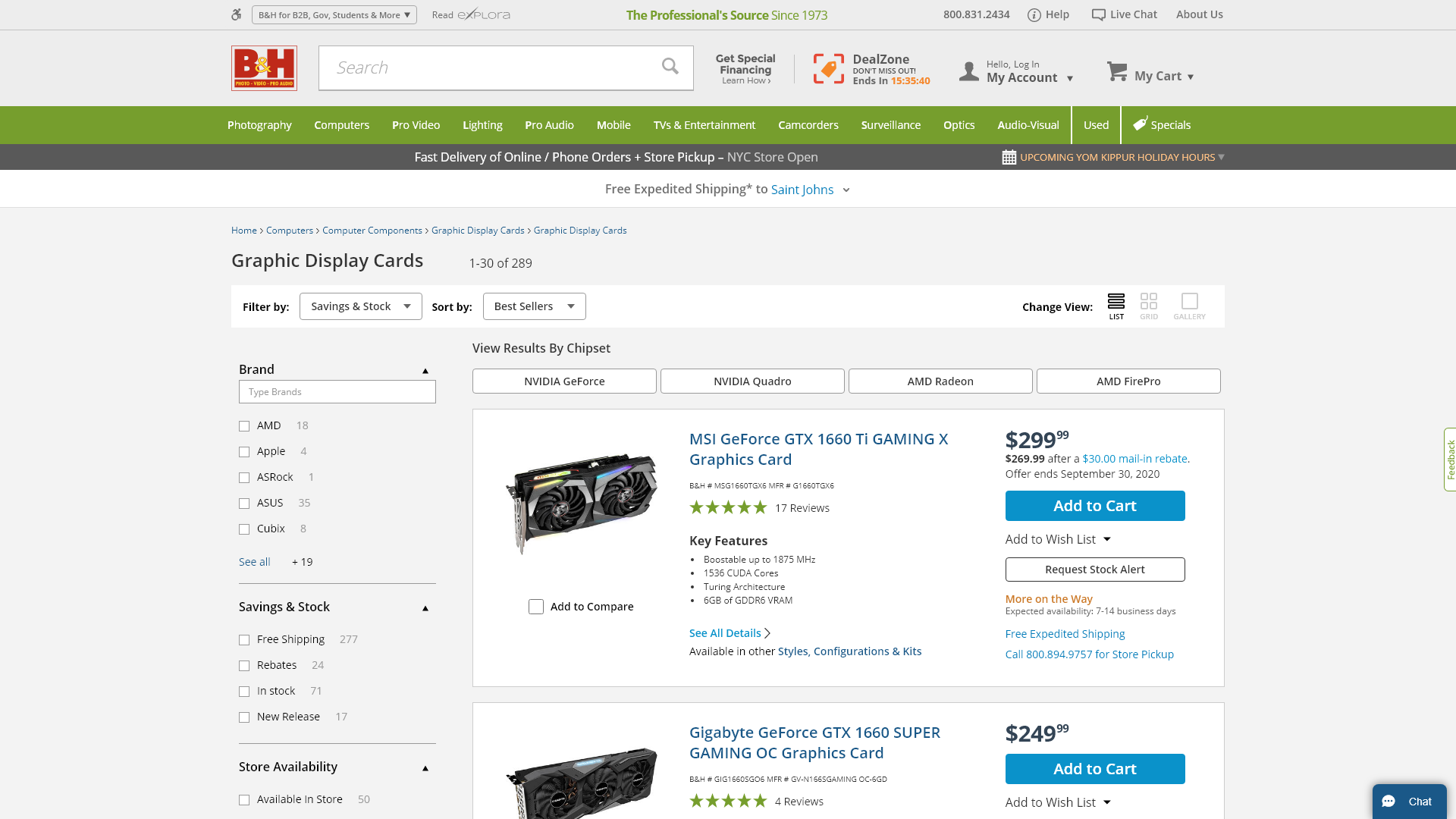
Task: Check the ASRock brand filter
Action: [244, 478]
